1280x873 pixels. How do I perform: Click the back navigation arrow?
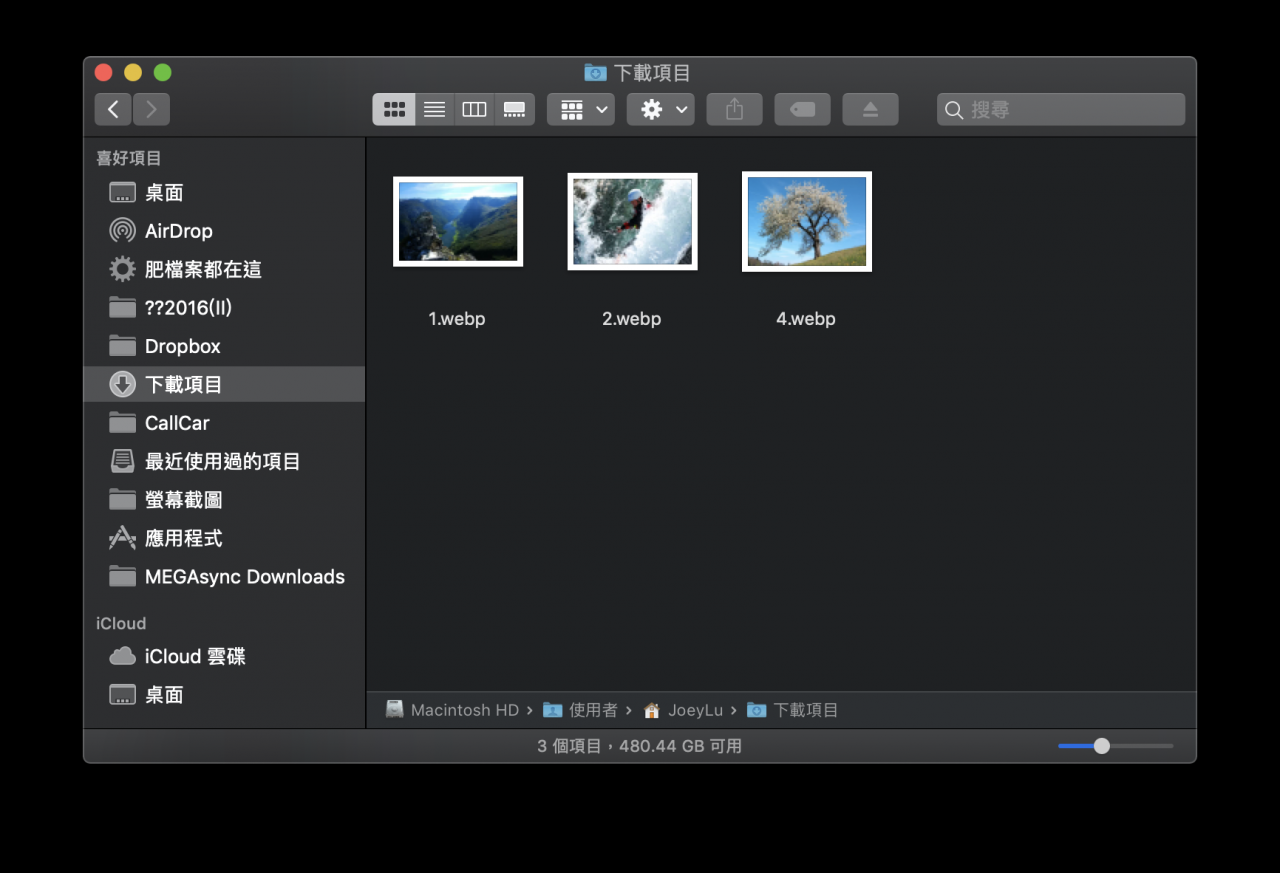coord(113,109)
